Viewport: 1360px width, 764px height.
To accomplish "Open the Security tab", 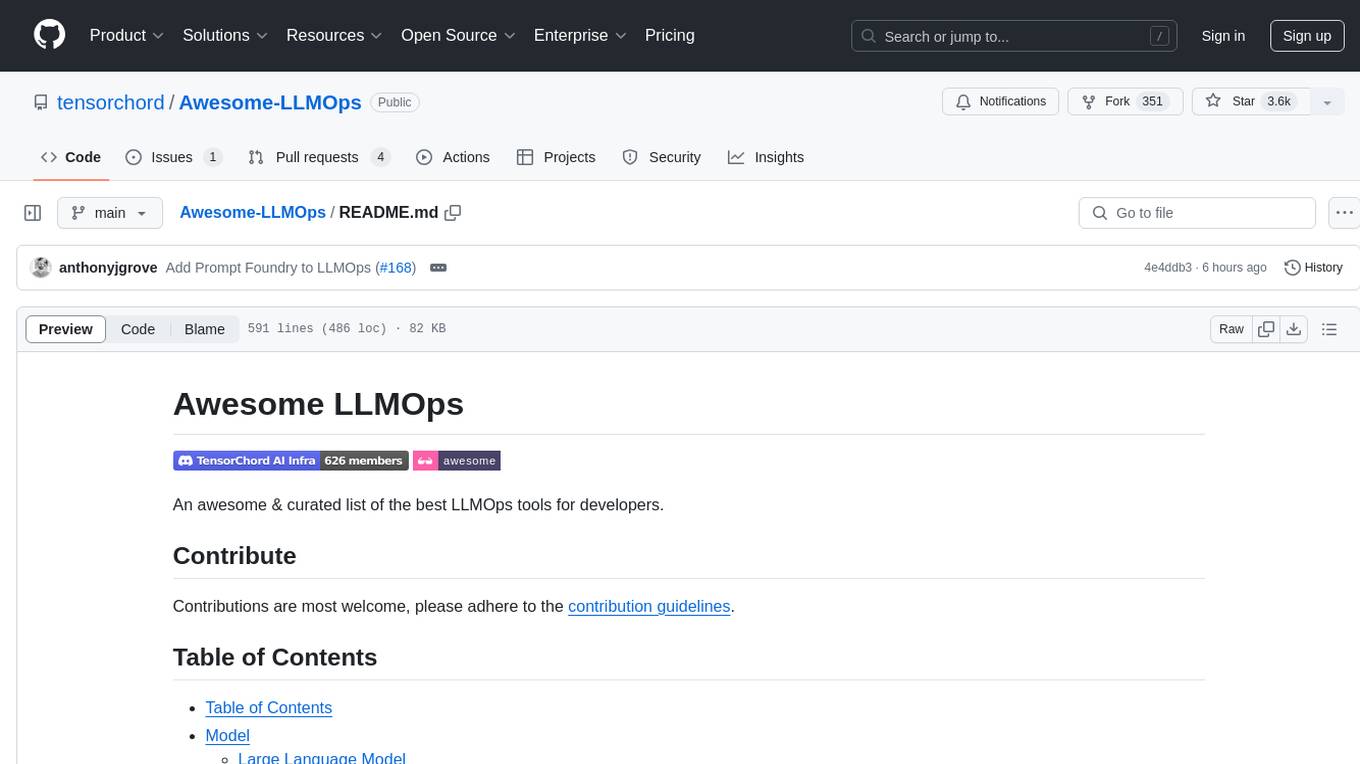I will click(x=662, y=157).
